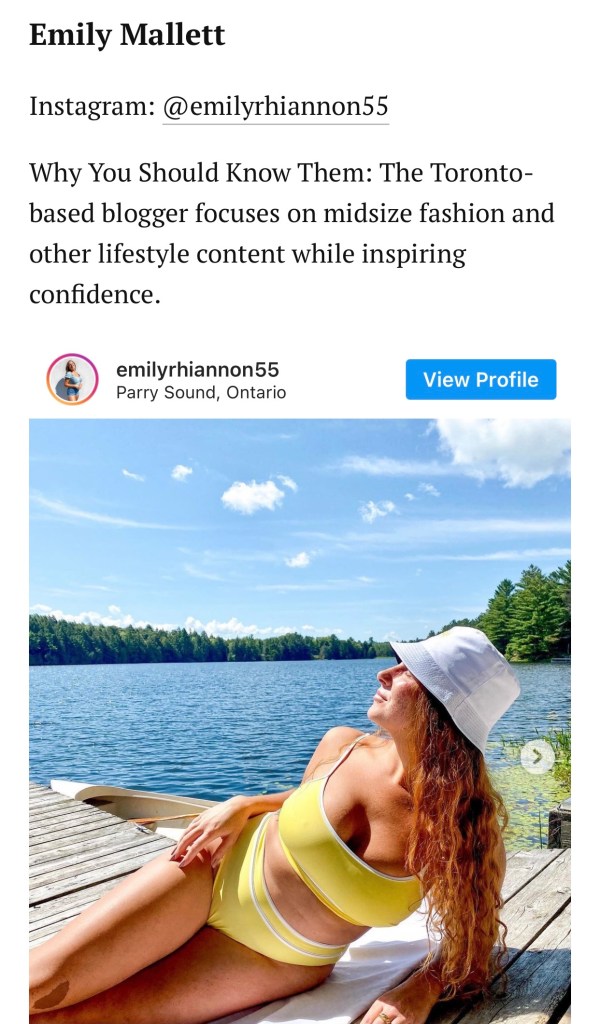Click the Emily Mallett heading
The image size is (600, 1024).
coord(127,35)
